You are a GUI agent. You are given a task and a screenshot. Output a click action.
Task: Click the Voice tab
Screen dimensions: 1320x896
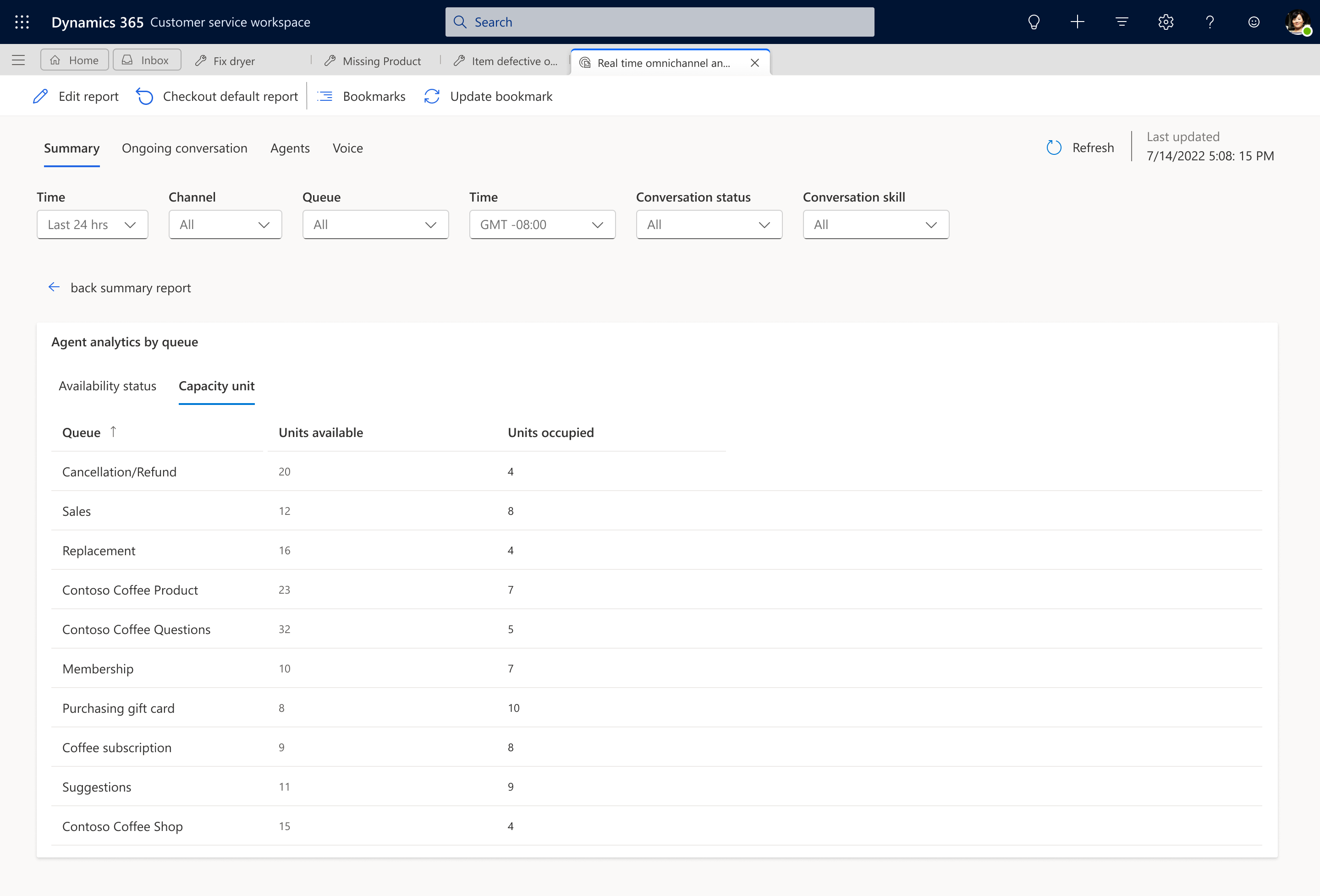click(348, 147)
